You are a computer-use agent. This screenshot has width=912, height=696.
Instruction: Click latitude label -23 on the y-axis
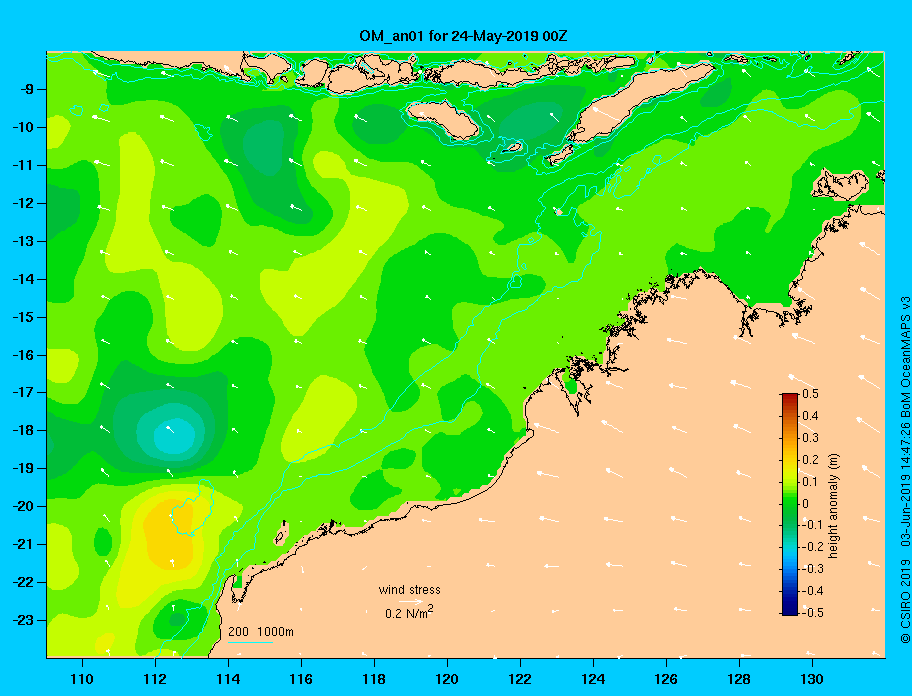23,620
